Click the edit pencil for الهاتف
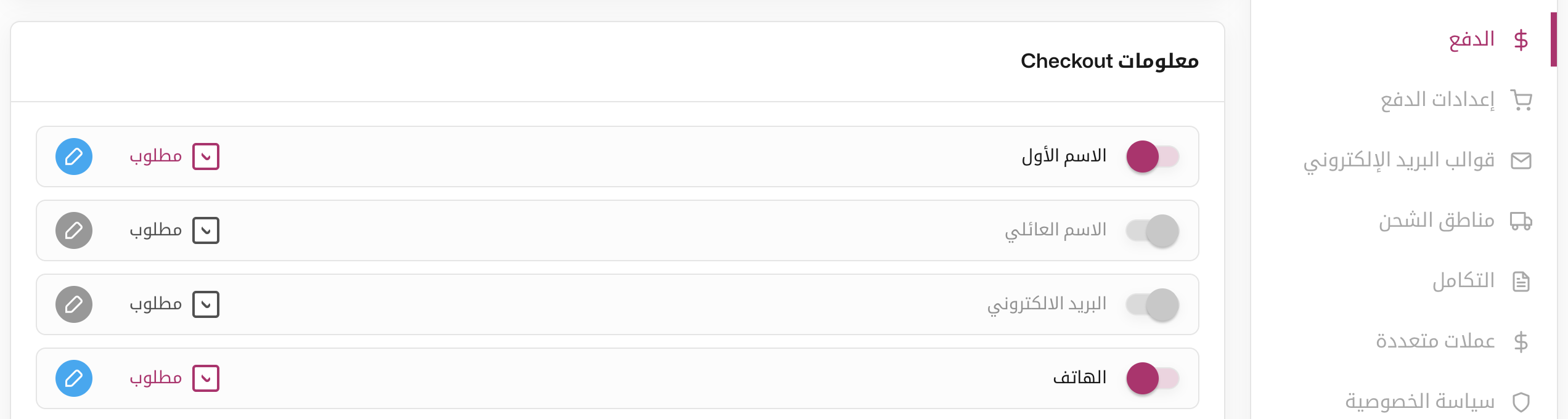Screen dimensions: 1568x419 pos(74,378)
